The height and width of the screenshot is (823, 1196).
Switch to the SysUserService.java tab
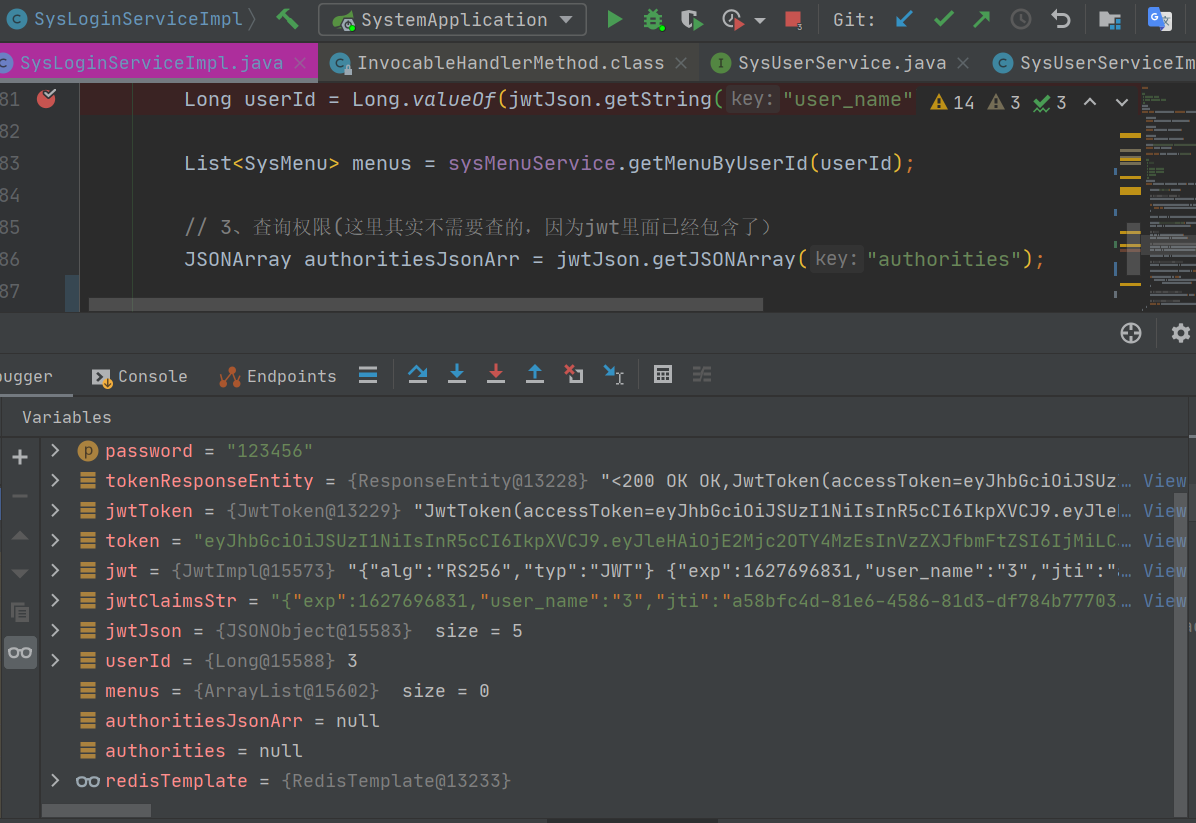click(841, 63)
